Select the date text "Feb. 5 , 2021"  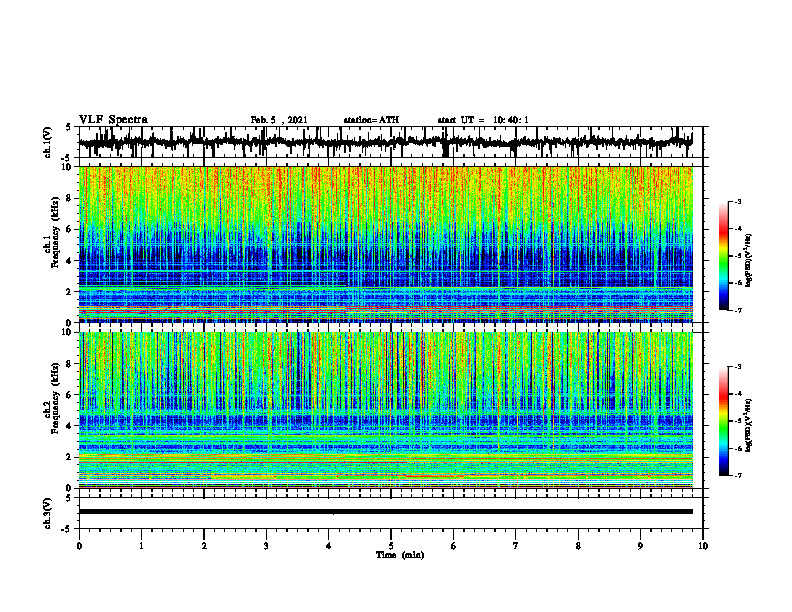[x=279, y=120]
